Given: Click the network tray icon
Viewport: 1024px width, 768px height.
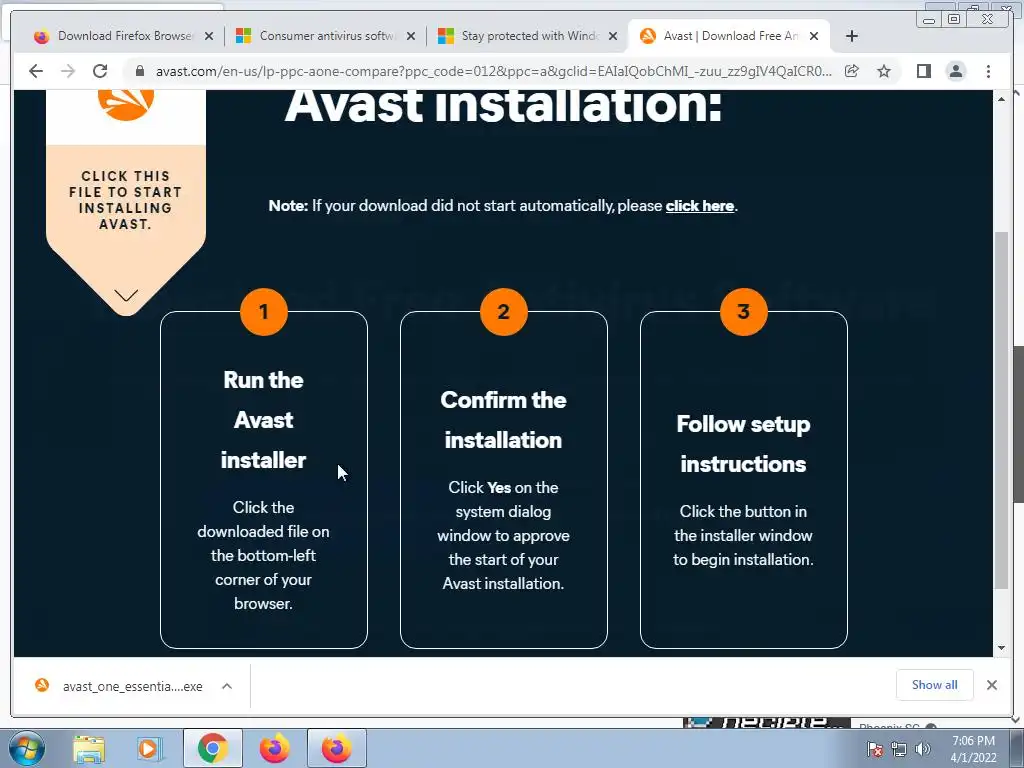Looking at the screenshot, I should [x=899, y=749].
